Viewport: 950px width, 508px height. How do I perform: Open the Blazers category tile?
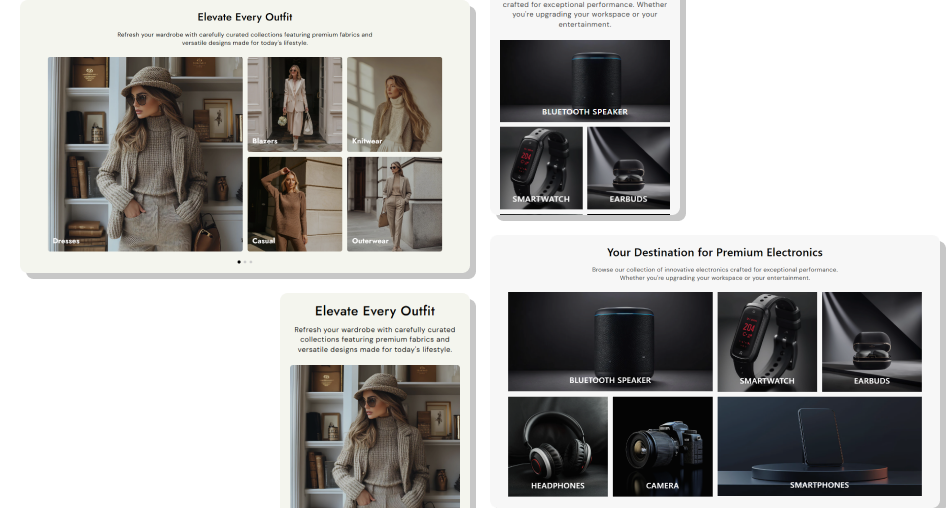pos(295,104)
